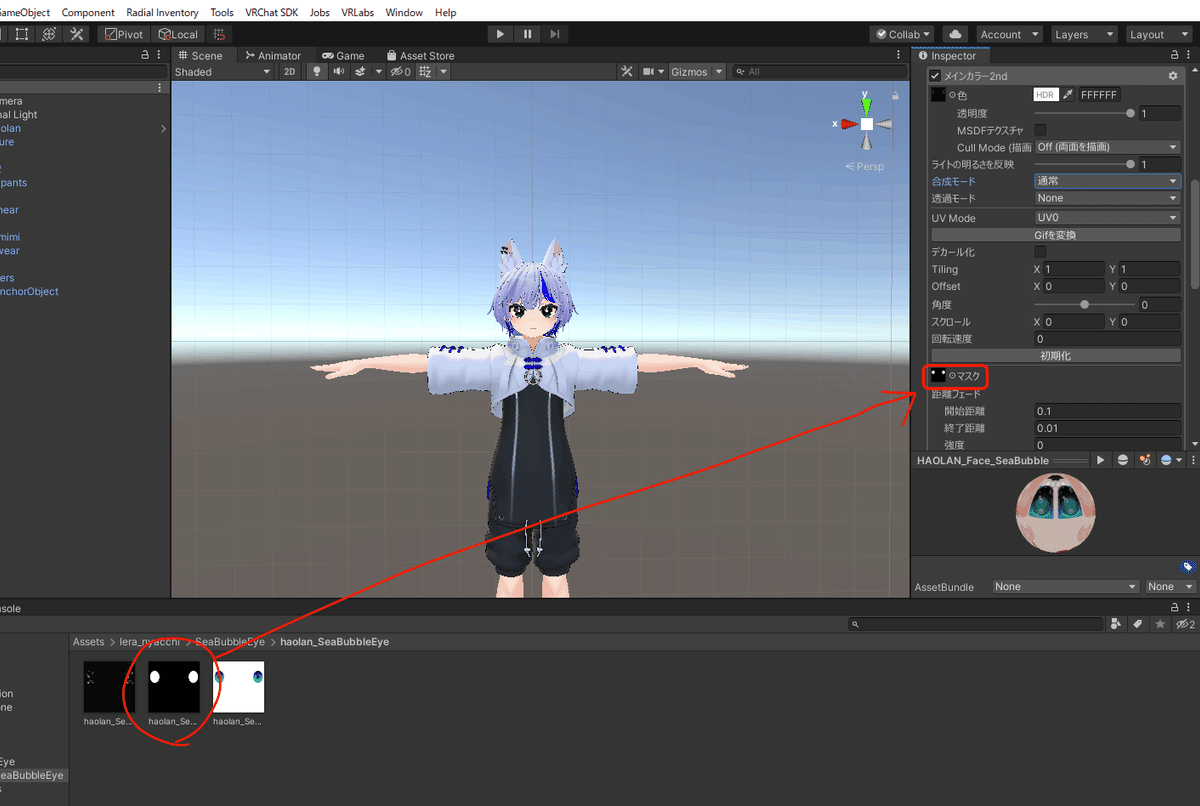
Task: Open the scene effects dropdown arrow
Action: click(379, 72)
